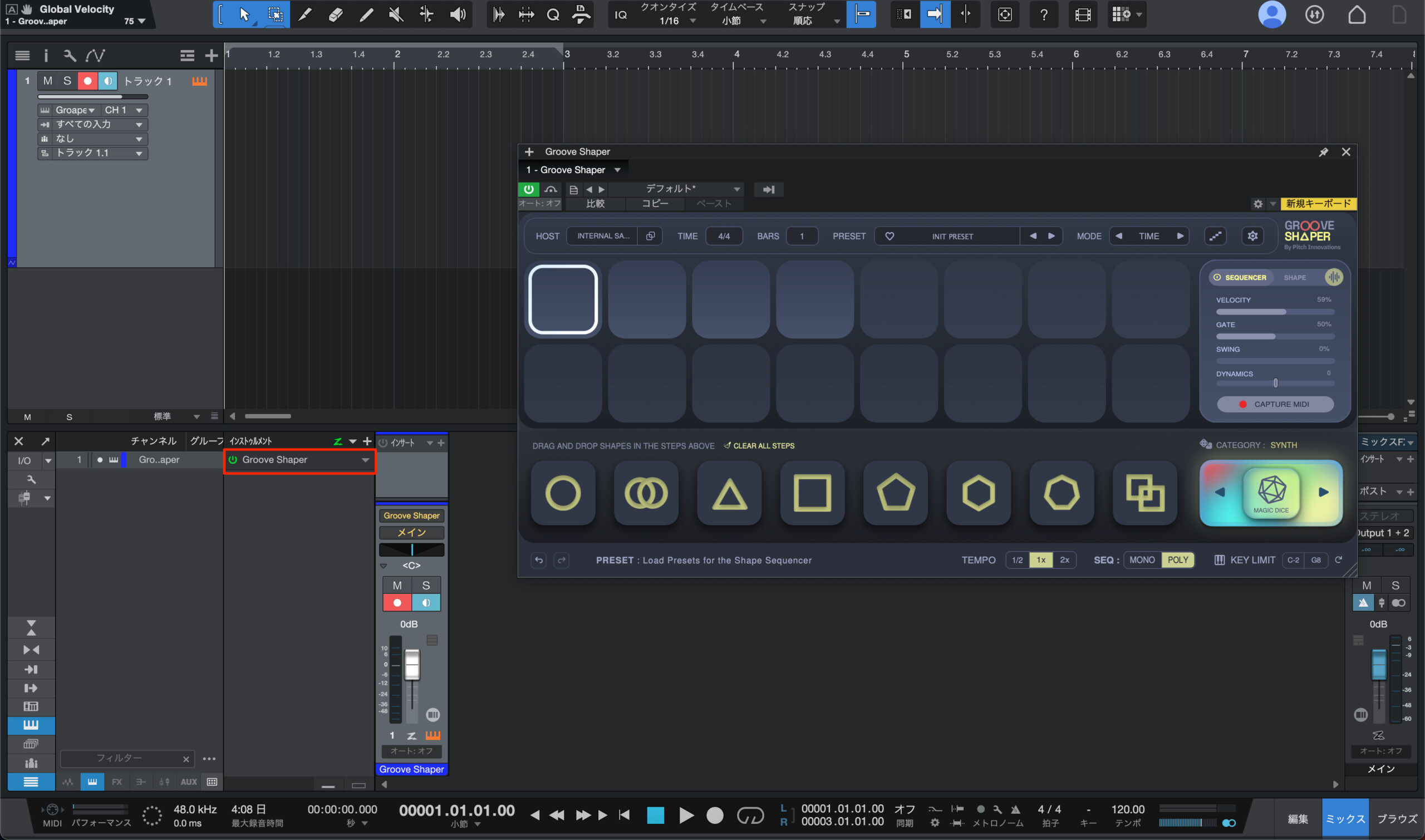Viewport: 1425px width, 840px height.
Task: Select the double circle shape
Action: pos(646,493)
